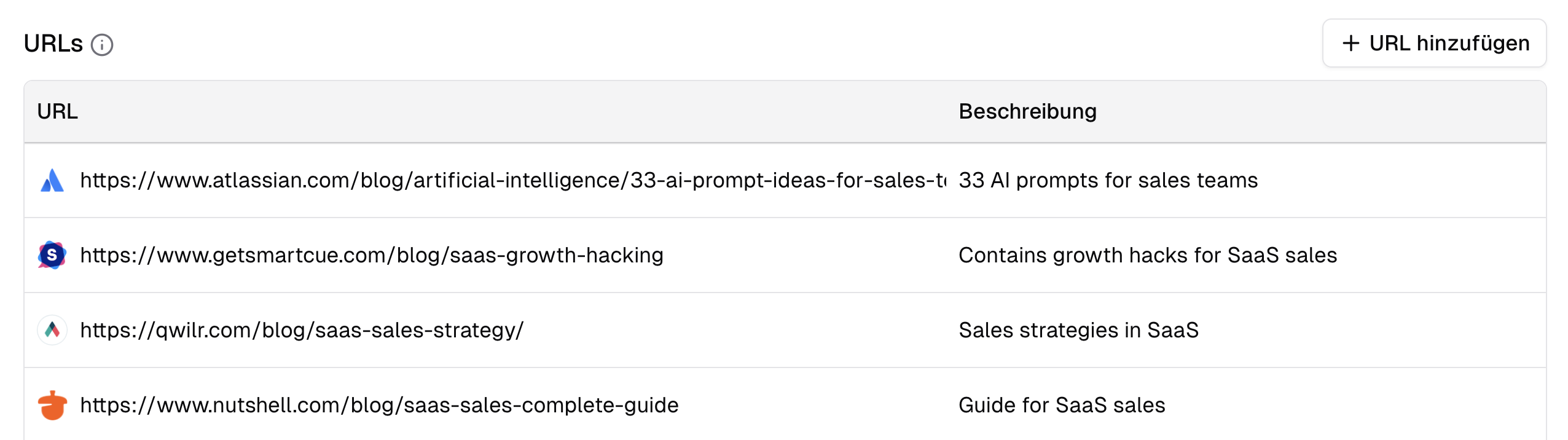The height and width of the screenshot is (440, 1568).
Task: Open the Atlassian AI prompt ideas URL
Action: [512, 181]
